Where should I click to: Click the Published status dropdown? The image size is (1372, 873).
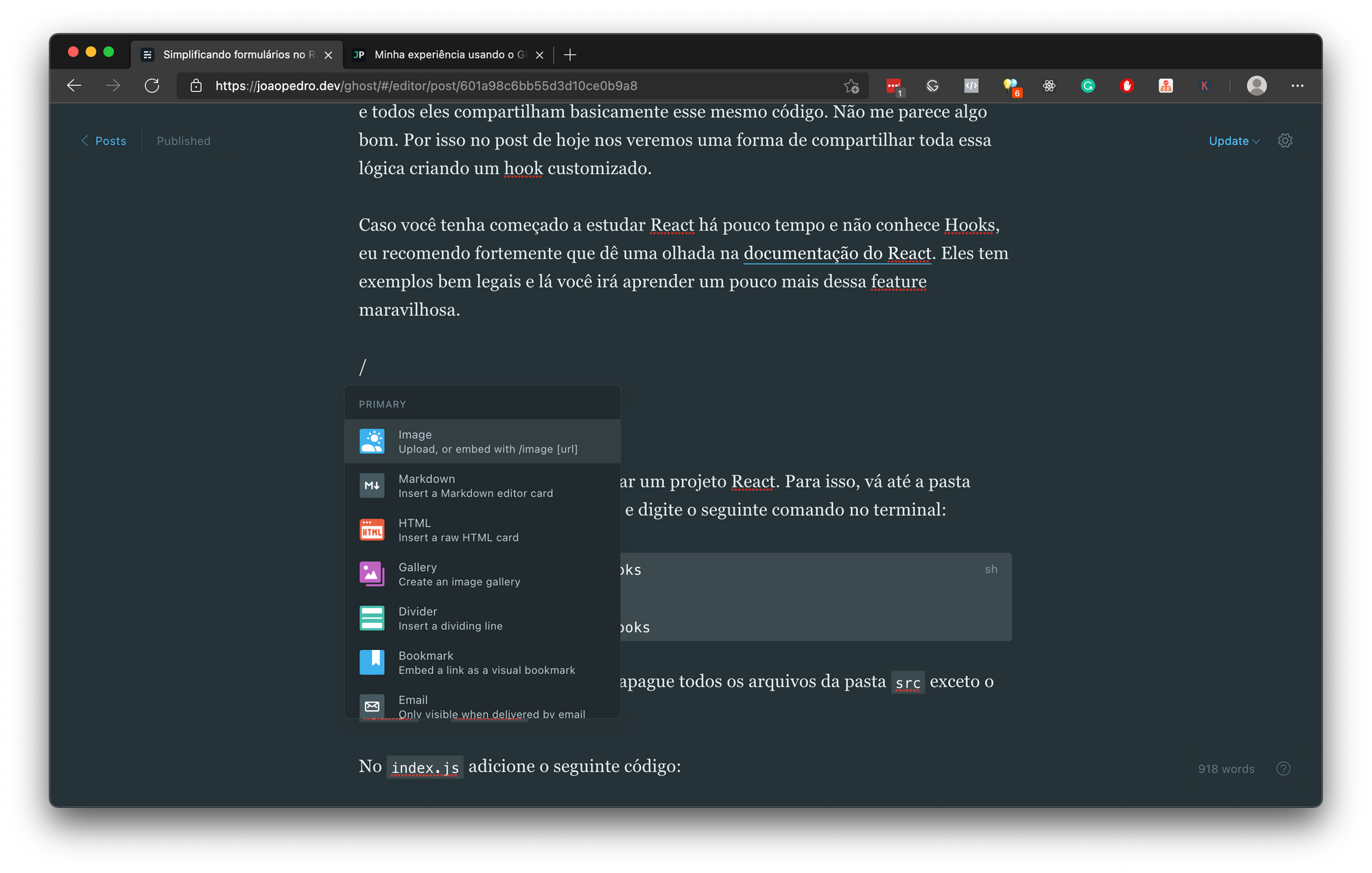click(x=183, y=140)
